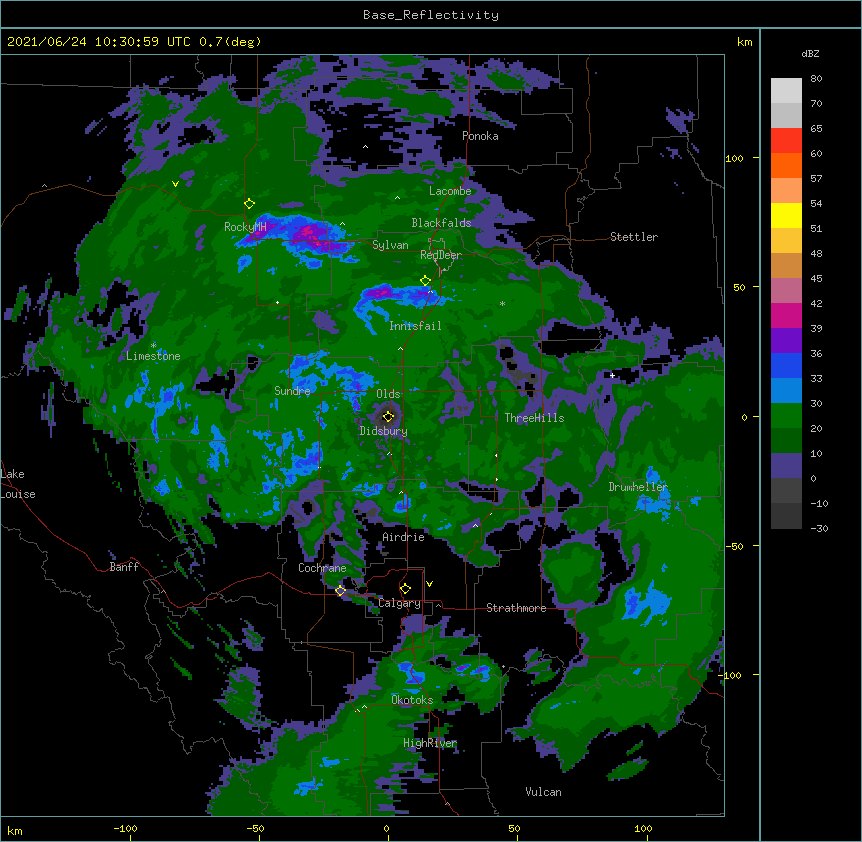Click the Vulcan city label
This screenshot has width=862, height=842.
click(x=543, y=792)
